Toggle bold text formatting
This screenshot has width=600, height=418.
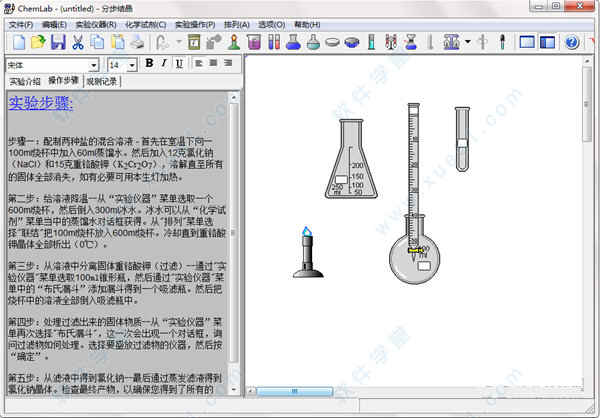tap(149, 63)
